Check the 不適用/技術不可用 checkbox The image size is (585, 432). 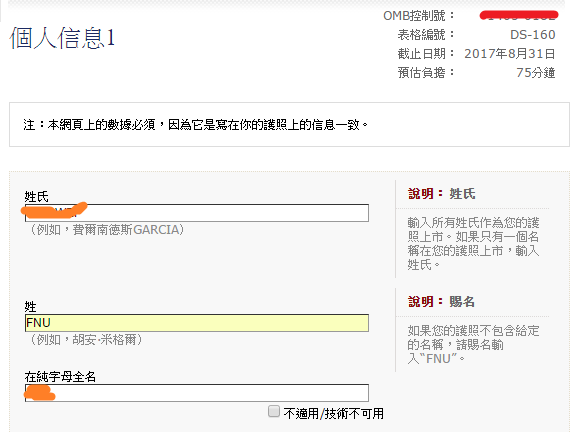274,411
